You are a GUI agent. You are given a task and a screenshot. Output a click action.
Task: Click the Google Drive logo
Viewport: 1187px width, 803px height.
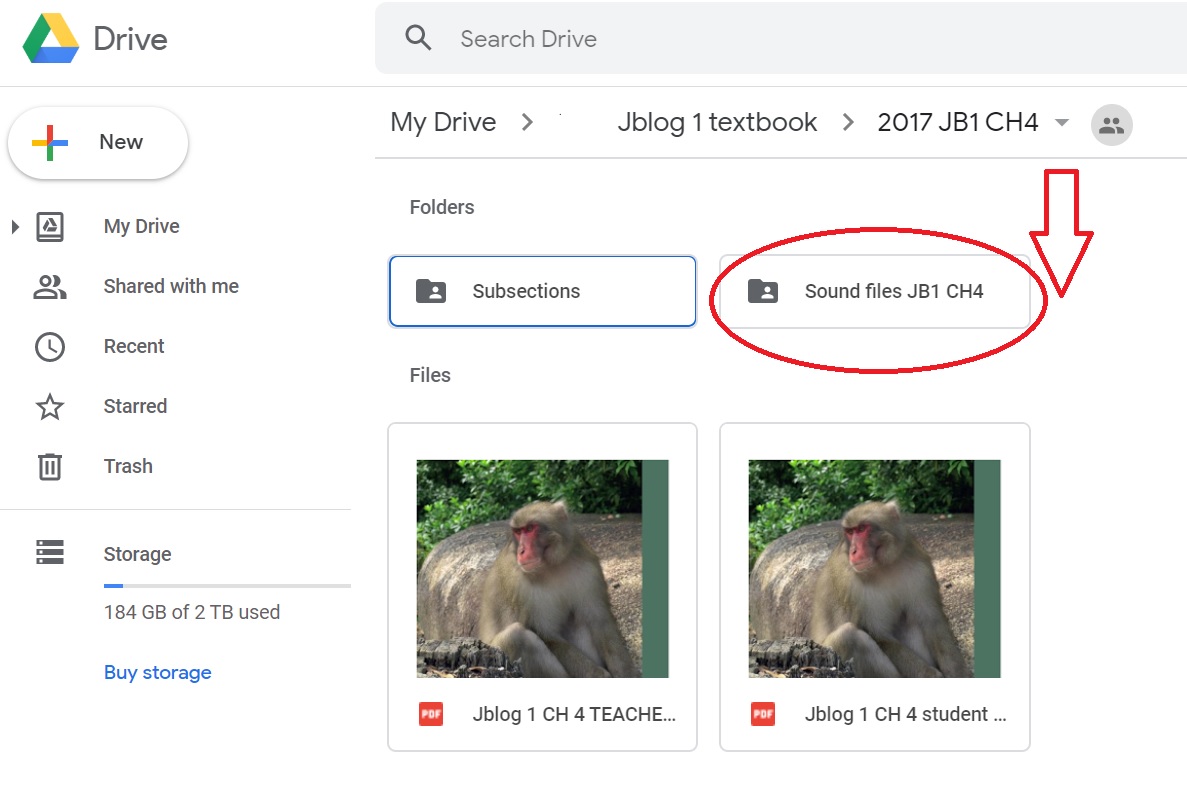point(51,39)
